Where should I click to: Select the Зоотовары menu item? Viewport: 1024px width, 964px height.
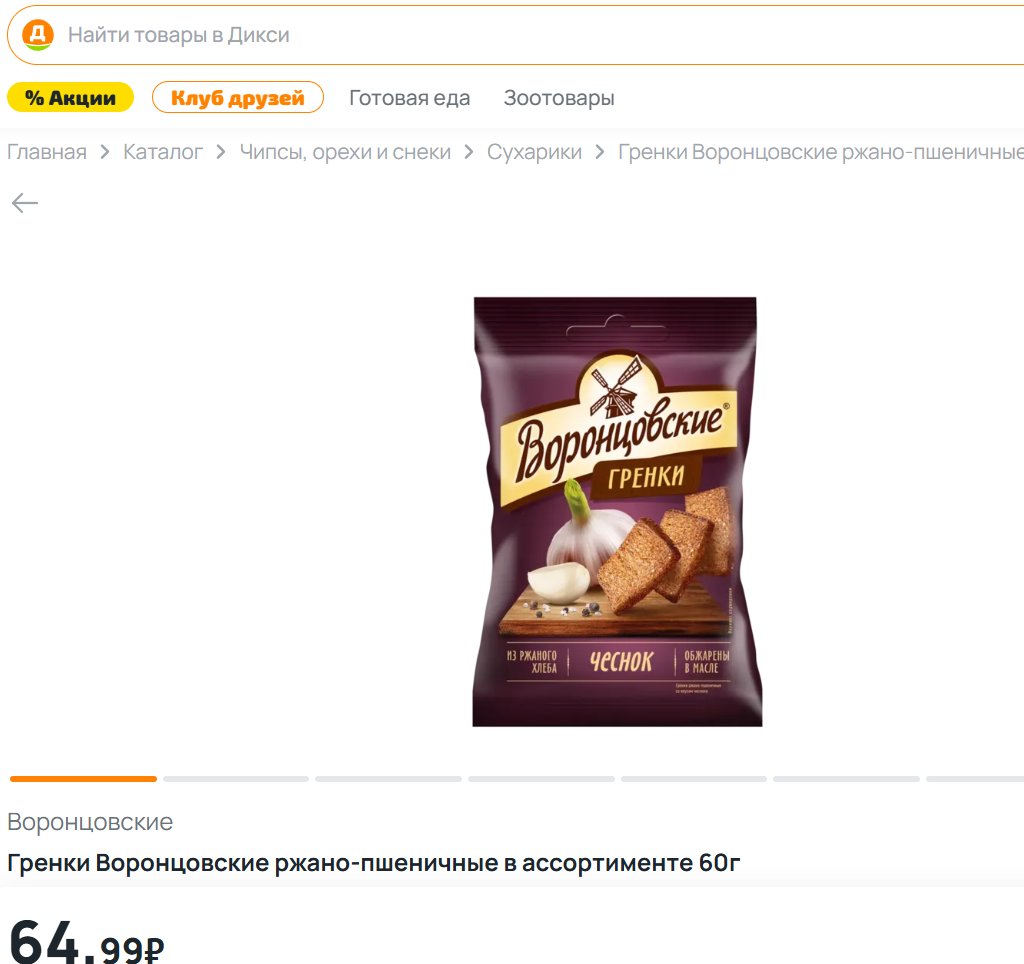559,98
